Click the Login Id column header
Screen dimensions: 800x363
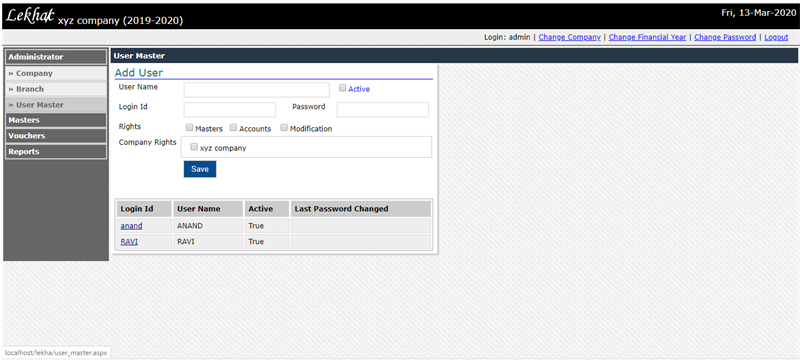point(144,209)
